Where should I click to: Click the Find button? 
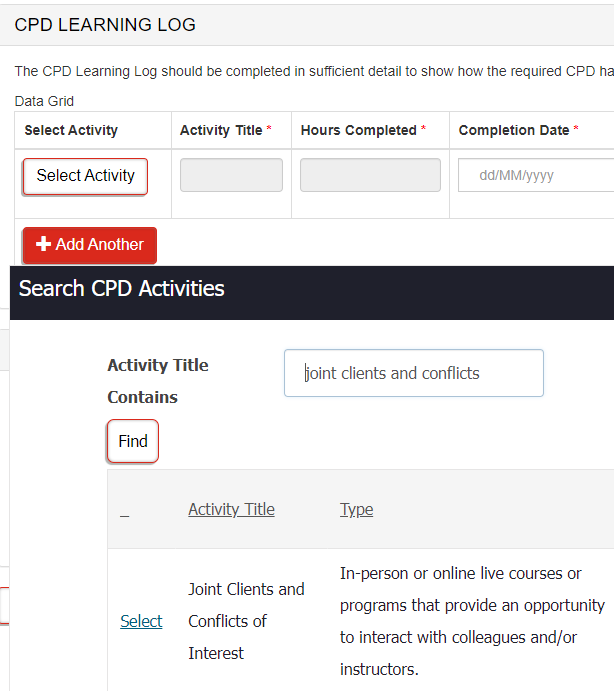coord(133,442)
